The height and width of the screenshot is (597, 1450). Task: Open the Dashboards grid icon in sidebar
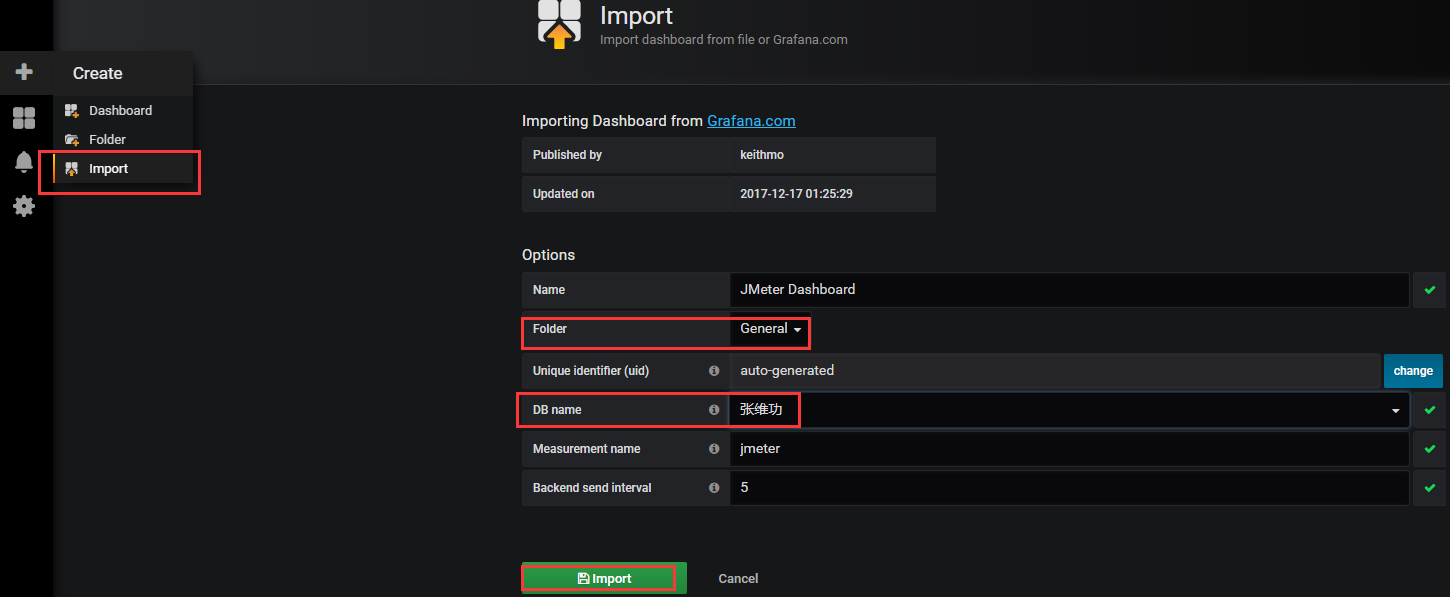click(x=24, y=118)
